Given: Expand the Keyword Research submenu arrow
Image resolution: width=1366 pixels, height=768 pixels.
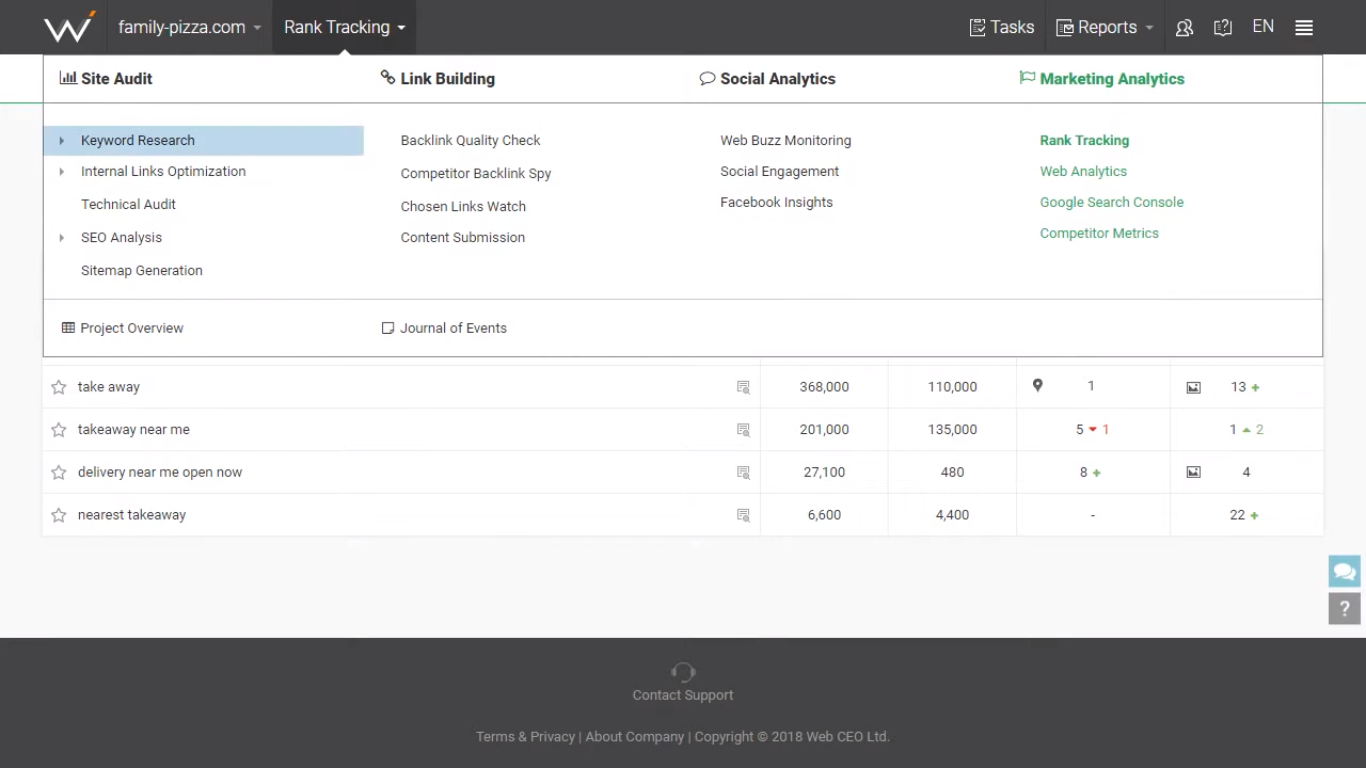Looking at the screenshot, I should [61, 141].
